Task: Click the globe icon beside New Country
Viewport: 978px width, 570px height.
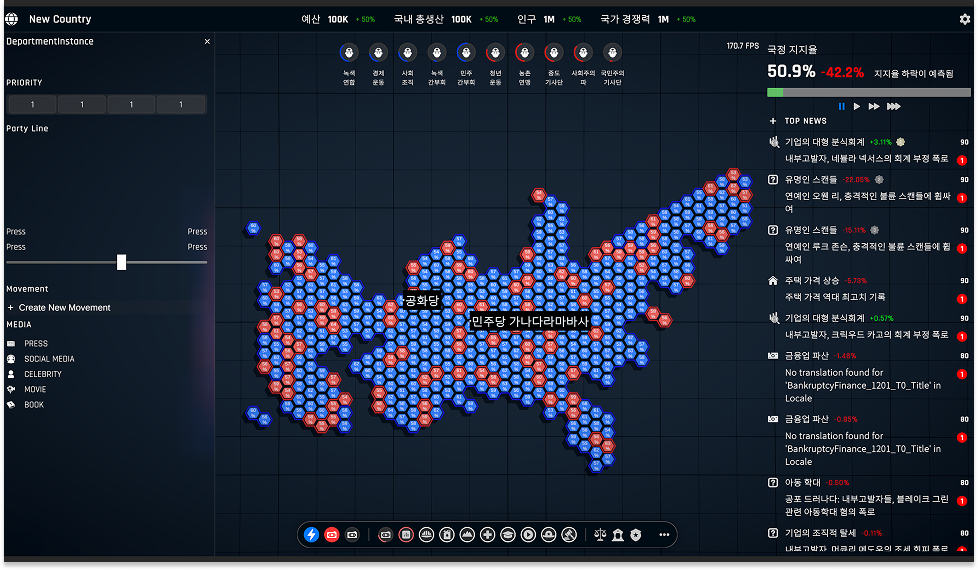Action: [11, 19]
